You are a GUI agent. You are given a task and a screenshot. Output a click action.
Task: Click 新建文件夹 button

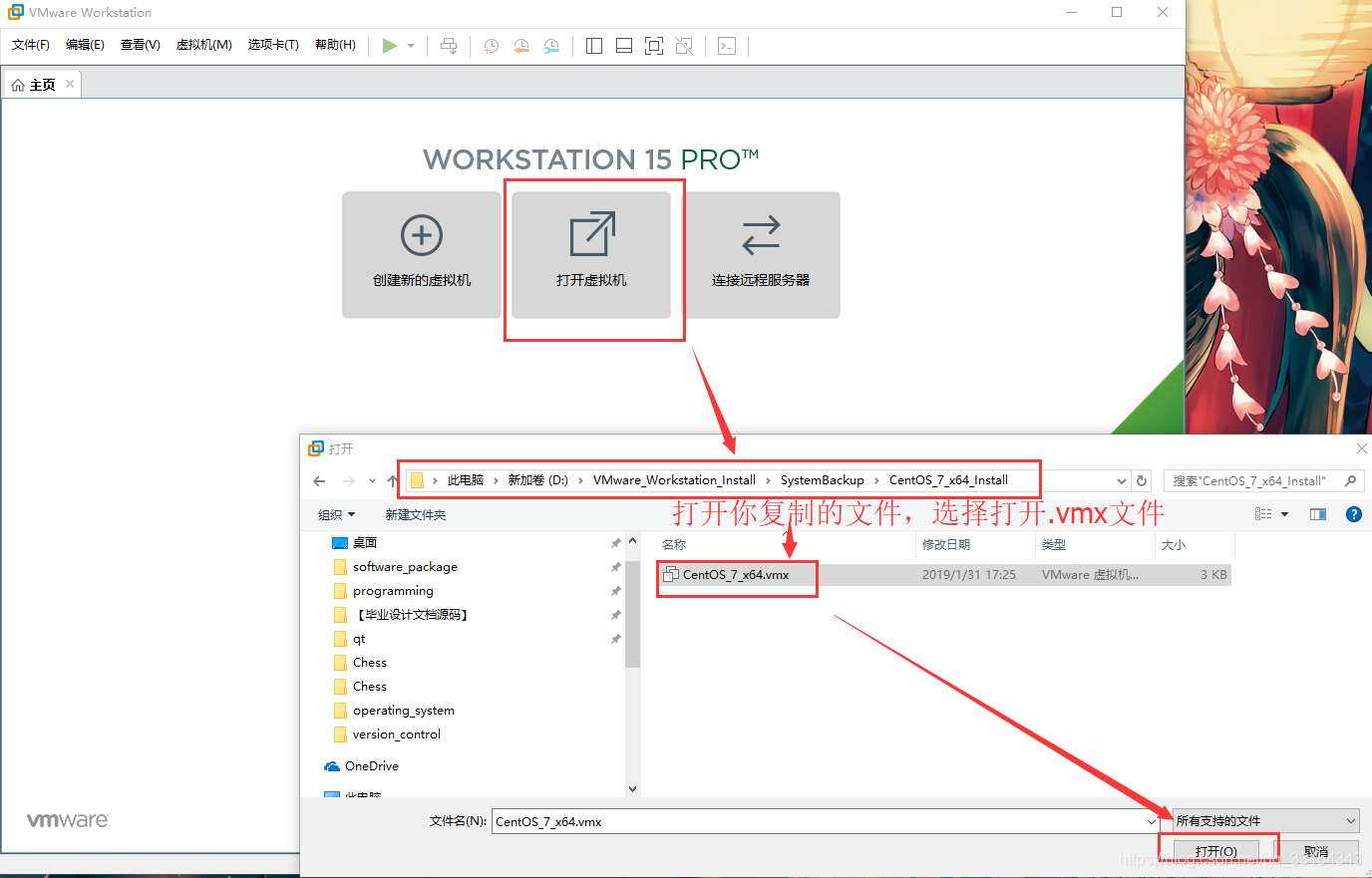click(x=416, y=514)
